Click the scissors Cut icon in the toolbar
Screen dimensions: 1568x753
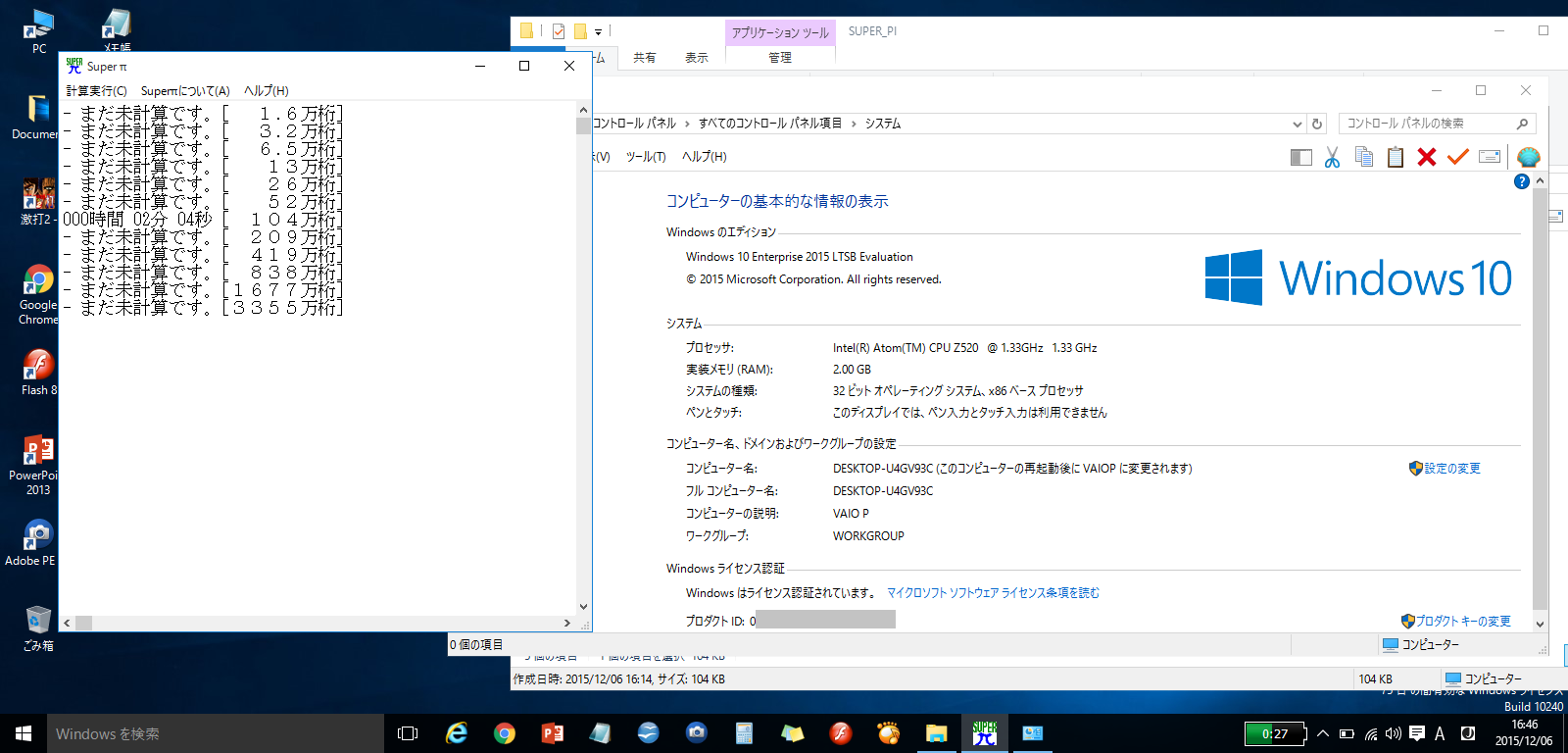tap(1332, 157)
